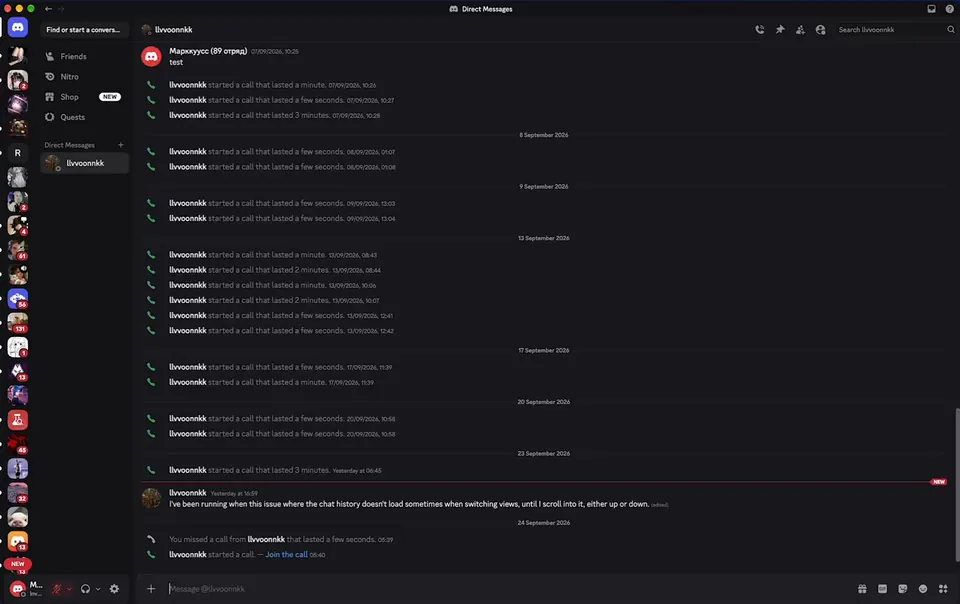Open the attach file plus button

coord(151,589)
